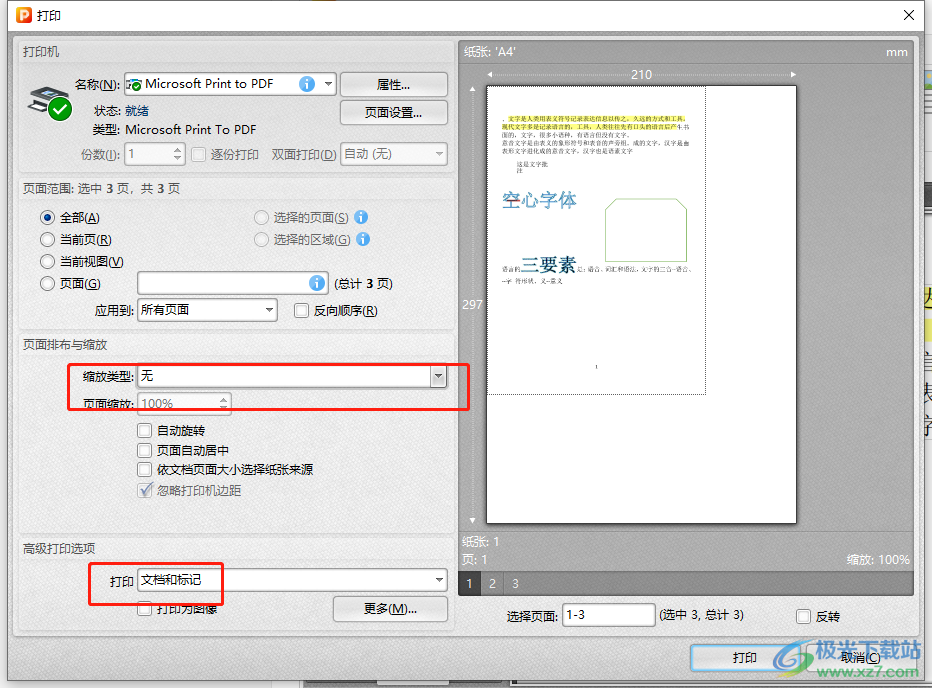932x688 pixels.
Task: Open the 双面打印 dropdown
Action: [x=393, y=154]
